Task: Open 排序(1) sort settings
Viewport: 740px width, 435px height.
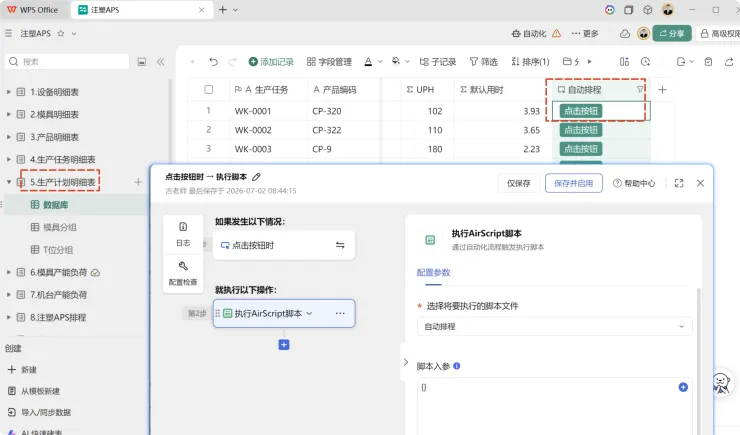Action: click(x=530, y=62)
